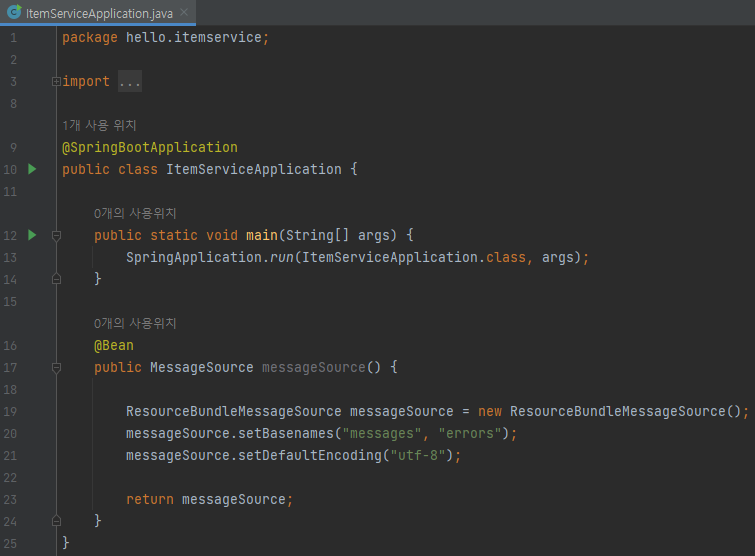
Task: Click the Java class icon in the tab
Action: coord(14,12)
